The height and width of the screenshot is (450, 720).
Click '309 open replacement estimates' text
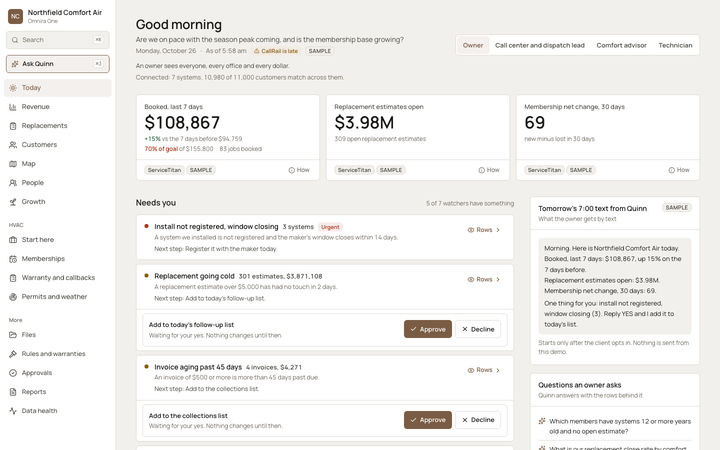(x=380, y=139)
